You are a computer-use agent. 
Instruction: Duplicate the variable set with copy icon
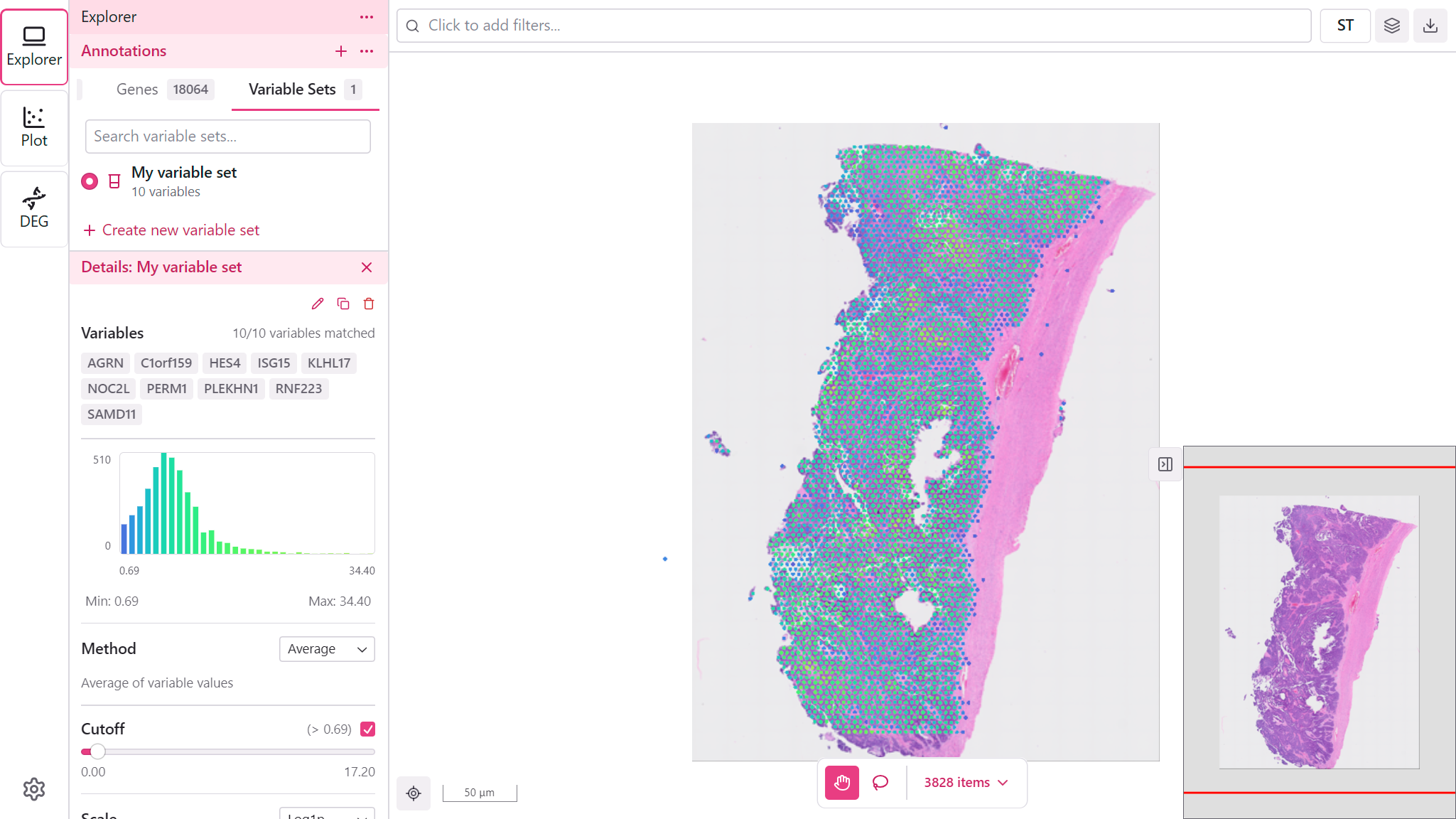343,304
